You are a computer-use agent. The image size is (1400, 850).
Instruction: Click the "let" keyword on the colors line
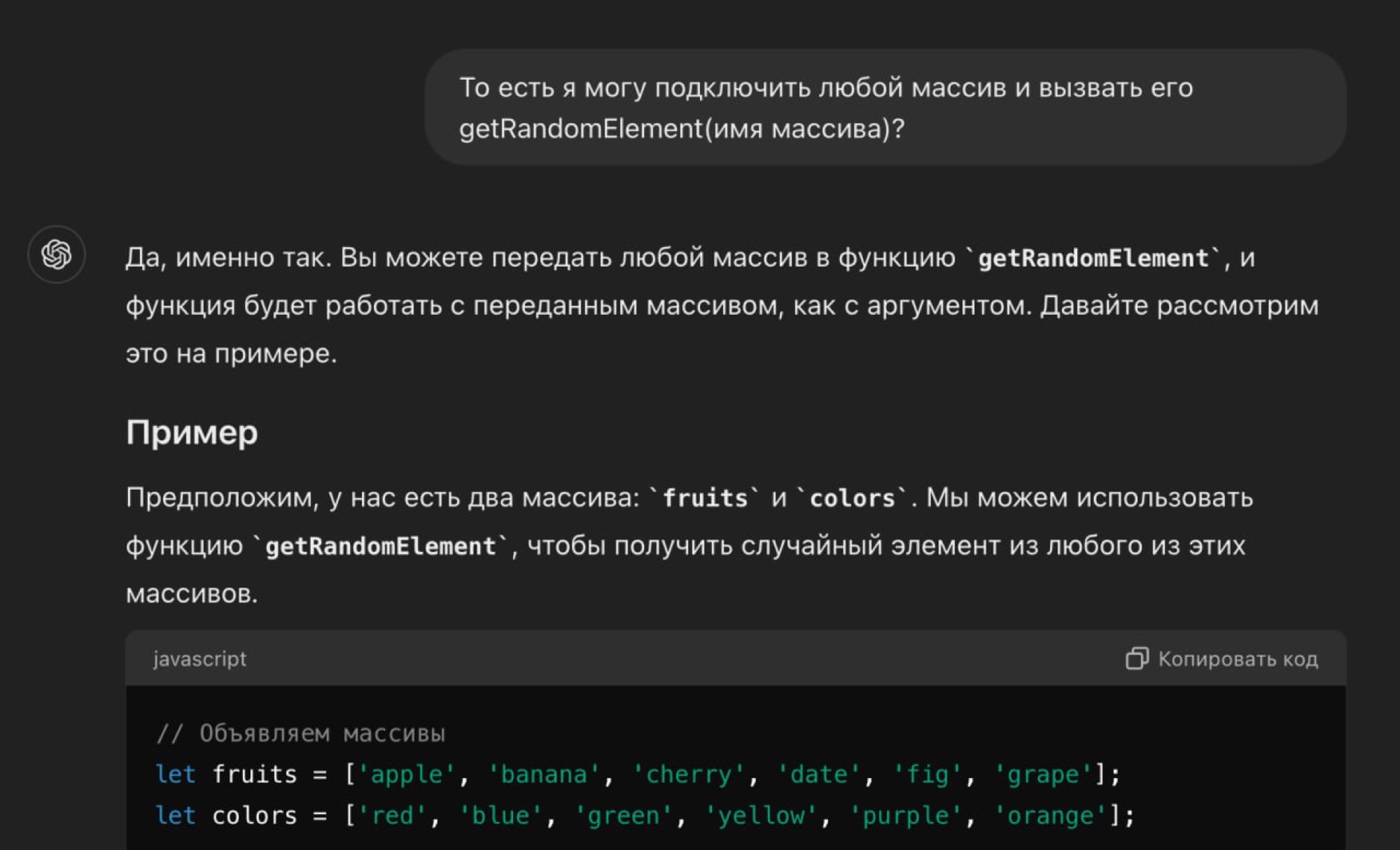(175, 816)
